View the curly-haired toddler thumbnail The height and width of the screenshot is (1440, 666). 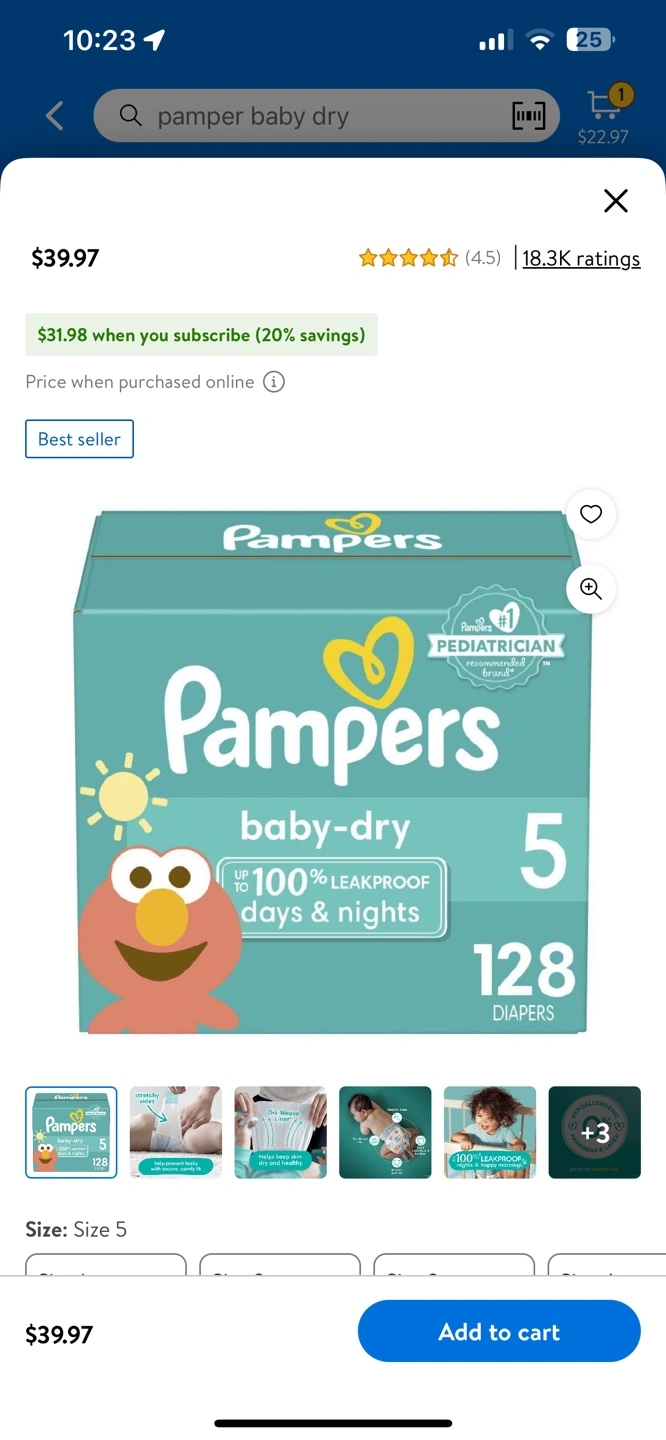tap(490, 1132)
